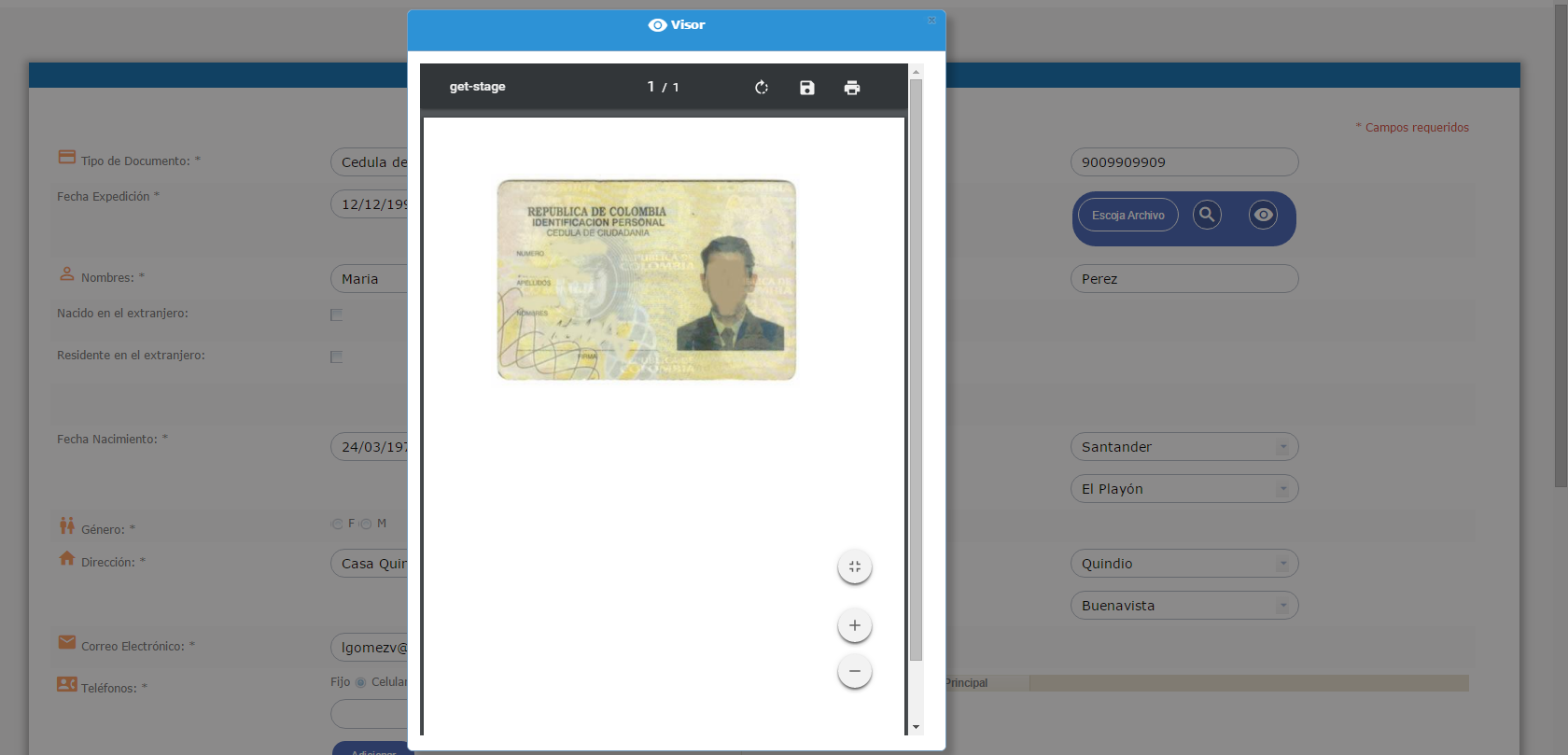The image size is (1568, 755).
Task: Click the eye icon to view file
Action: pos(1263,215)
